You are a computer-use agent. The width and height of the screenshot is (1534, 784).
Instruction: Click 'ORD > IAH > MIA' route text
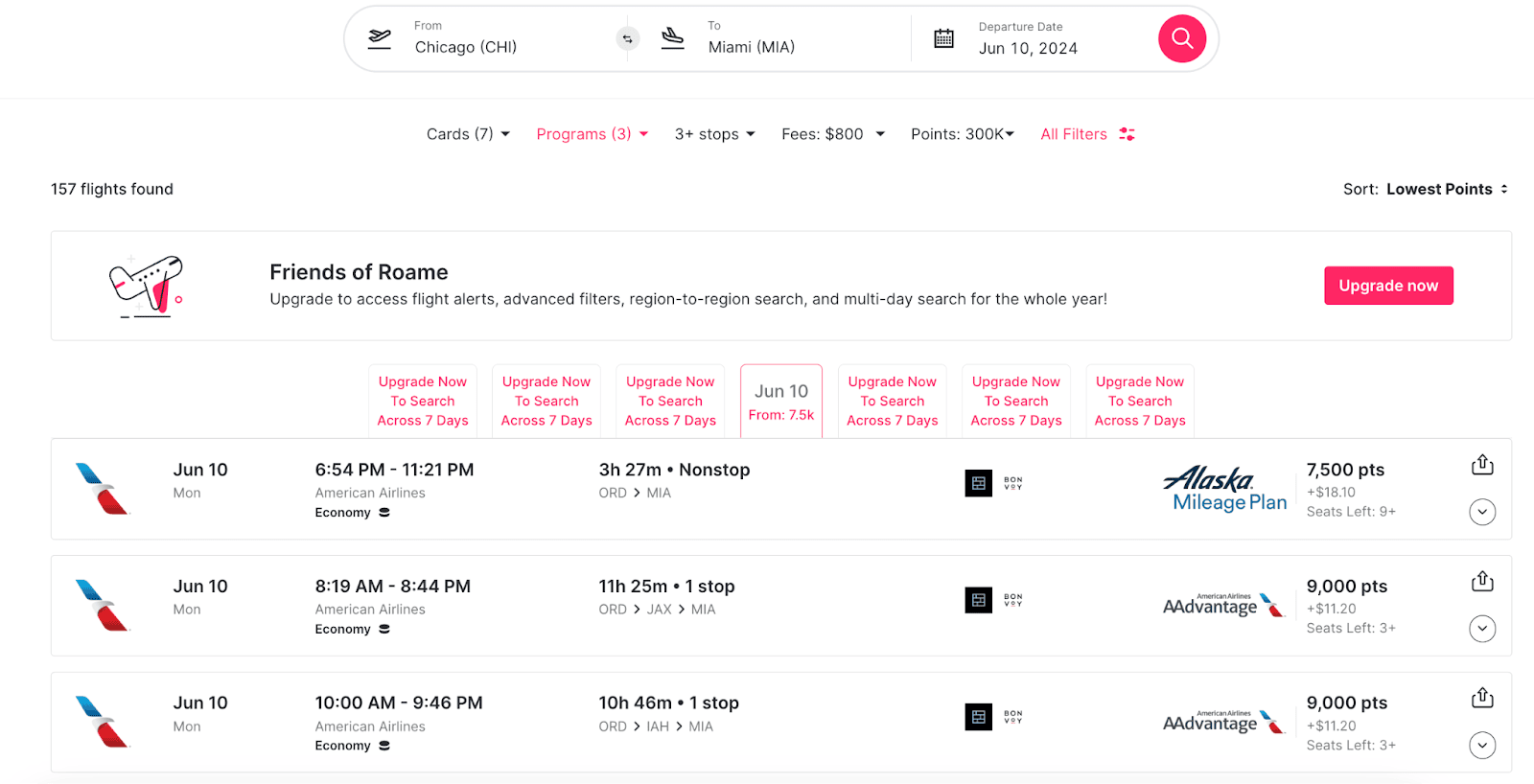pos(656,726)
